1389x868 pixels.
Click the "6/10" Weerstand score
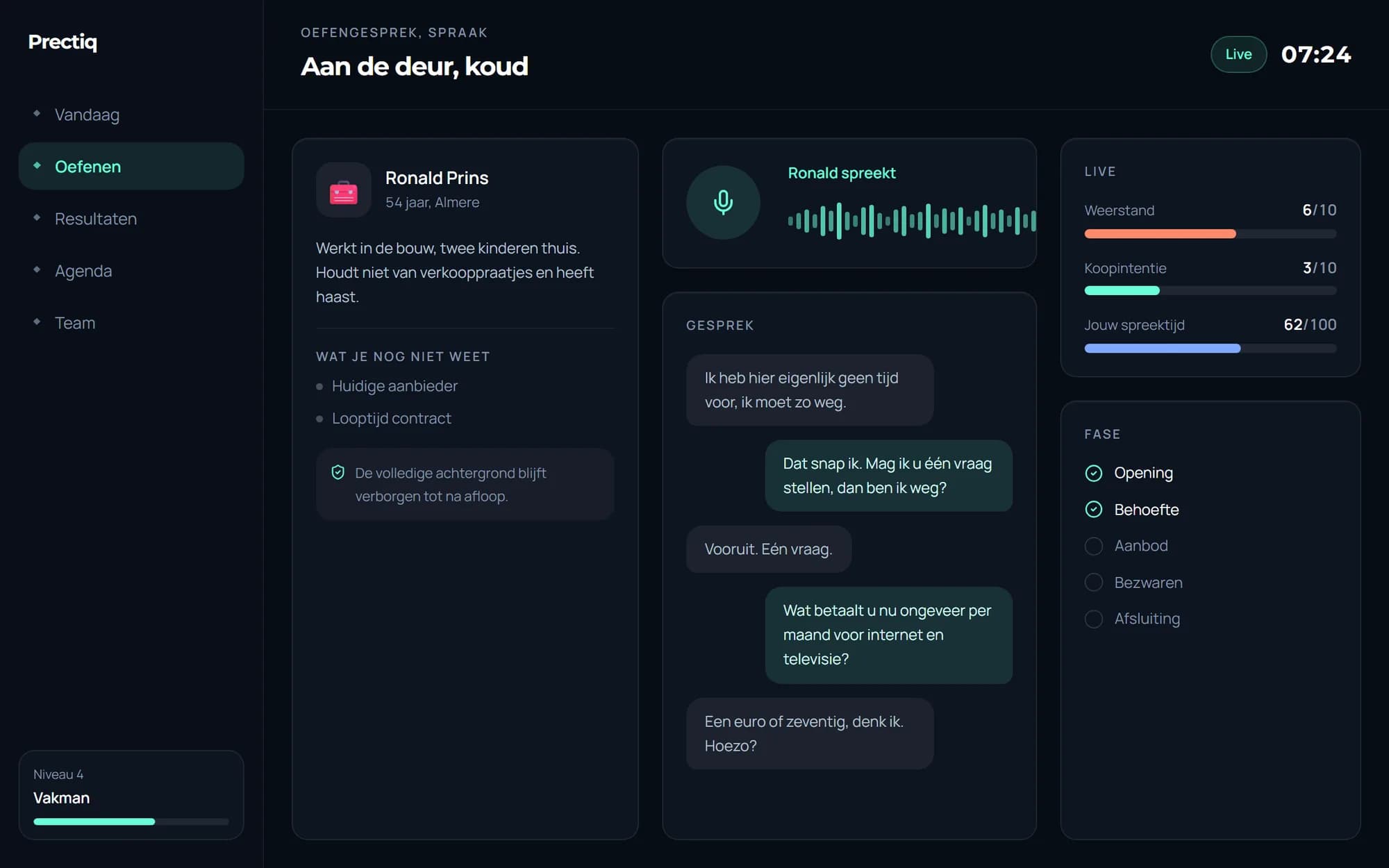click(1319, 210)
